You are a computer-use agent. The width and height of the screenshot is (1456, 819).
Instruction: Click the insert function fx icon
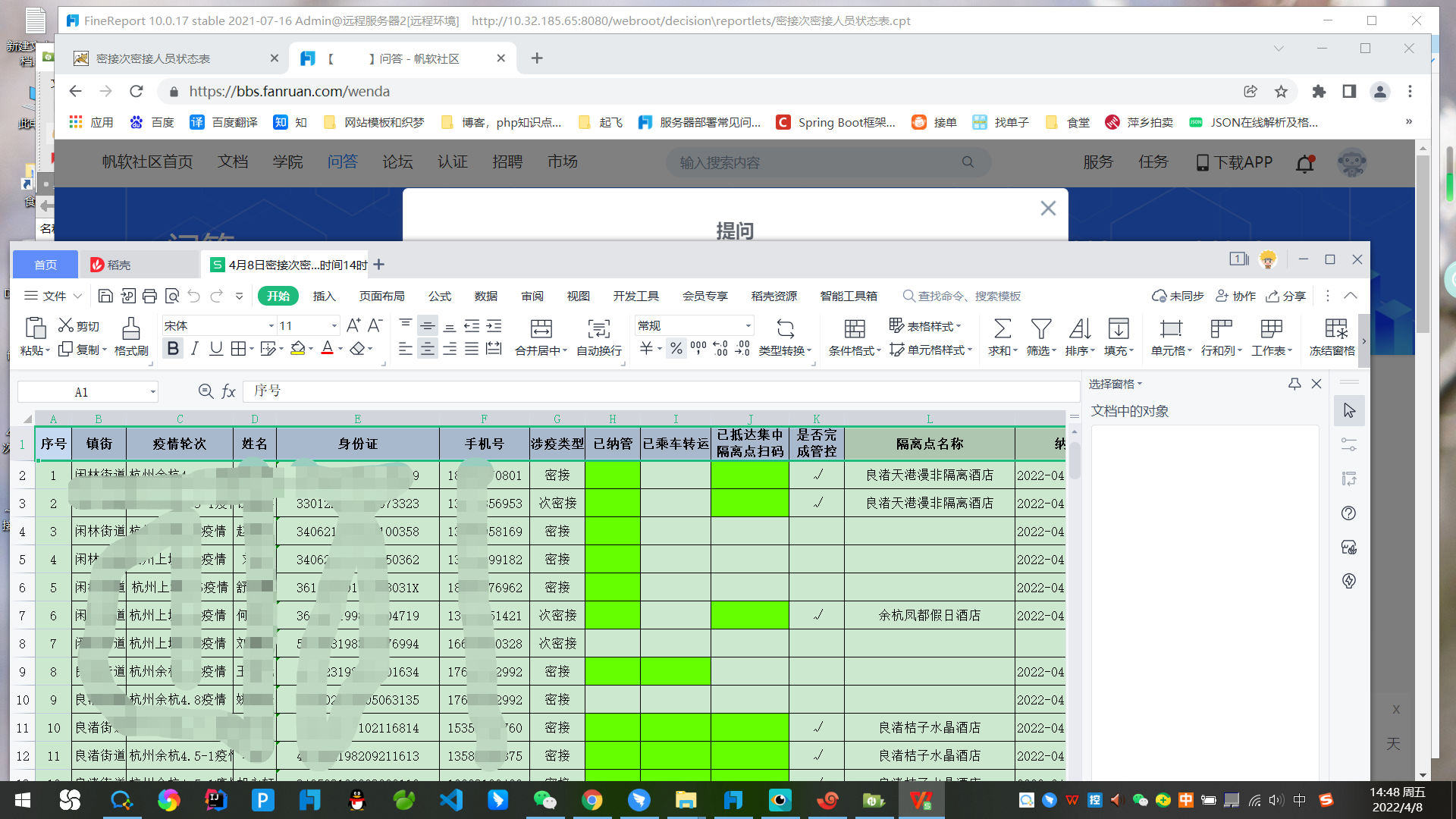(228, 391)
